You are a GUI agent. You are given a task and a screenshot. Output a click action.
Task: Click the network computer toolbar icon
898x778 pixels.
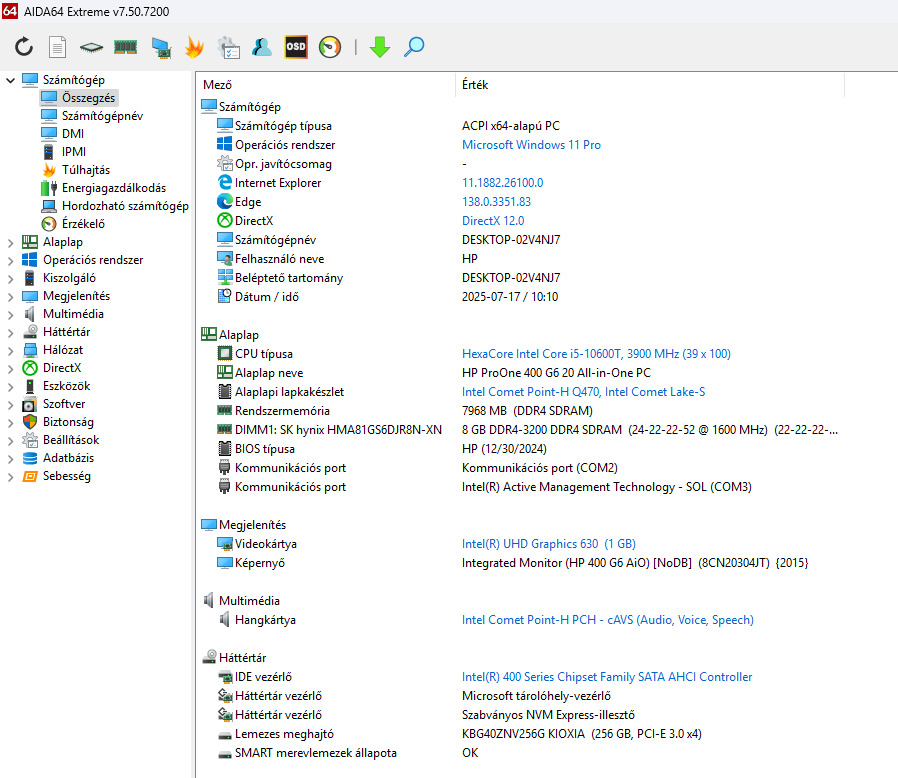click(161, 47)
